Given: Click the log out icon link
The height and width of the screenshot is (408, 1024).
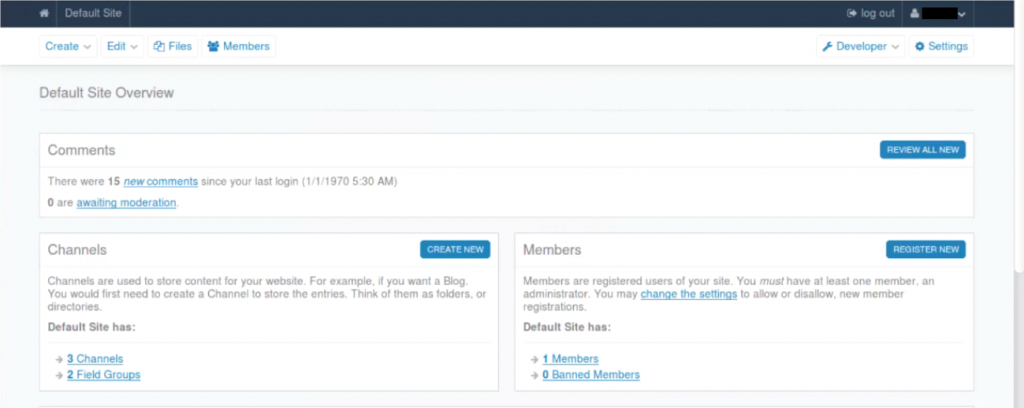Looking at the screenshot, I should 871,13.
